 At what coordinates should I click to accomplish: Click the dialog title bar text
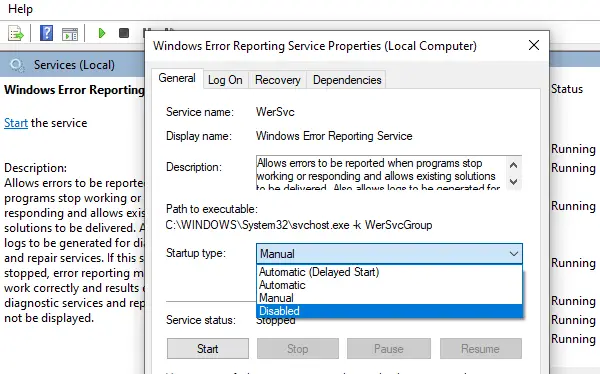click(x=315, y=46)
